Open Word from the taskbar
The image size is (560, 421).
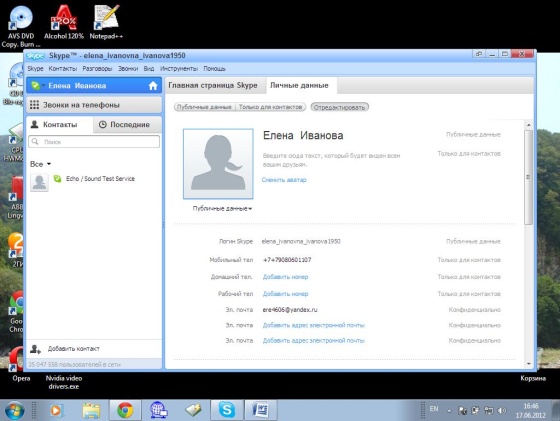click(260, 410)
